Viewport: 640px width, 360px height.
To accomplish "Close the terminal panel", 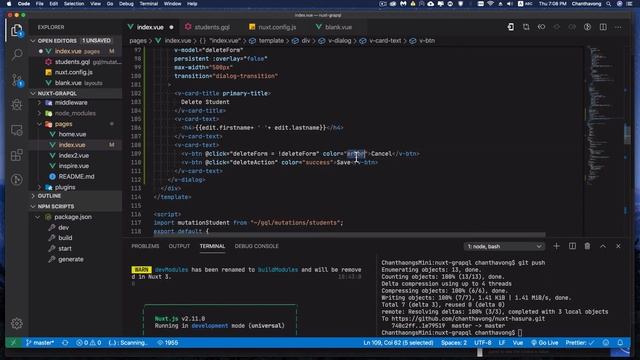I will click(618, 246).
